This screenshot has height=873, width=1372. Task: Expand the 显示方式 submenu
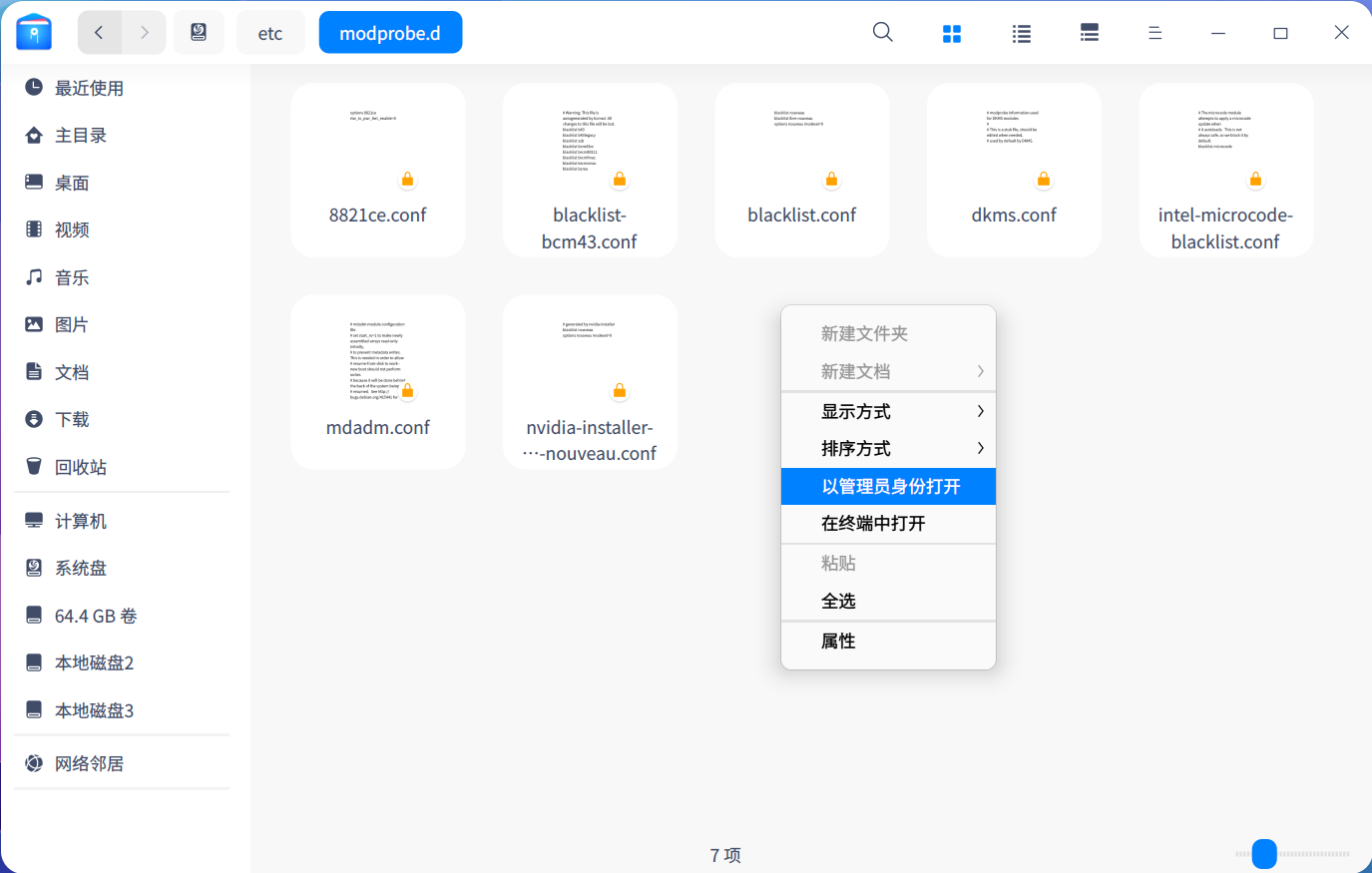(x=888, y=410)
